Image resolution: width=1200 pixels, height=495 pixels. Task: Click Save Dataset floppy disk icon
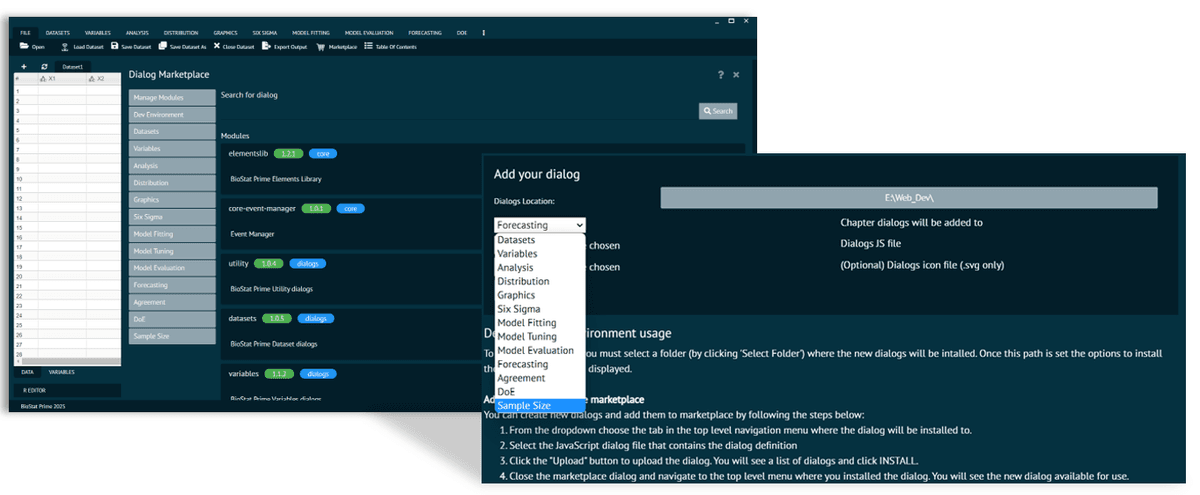pyautogui.click(x=114, y=46)
